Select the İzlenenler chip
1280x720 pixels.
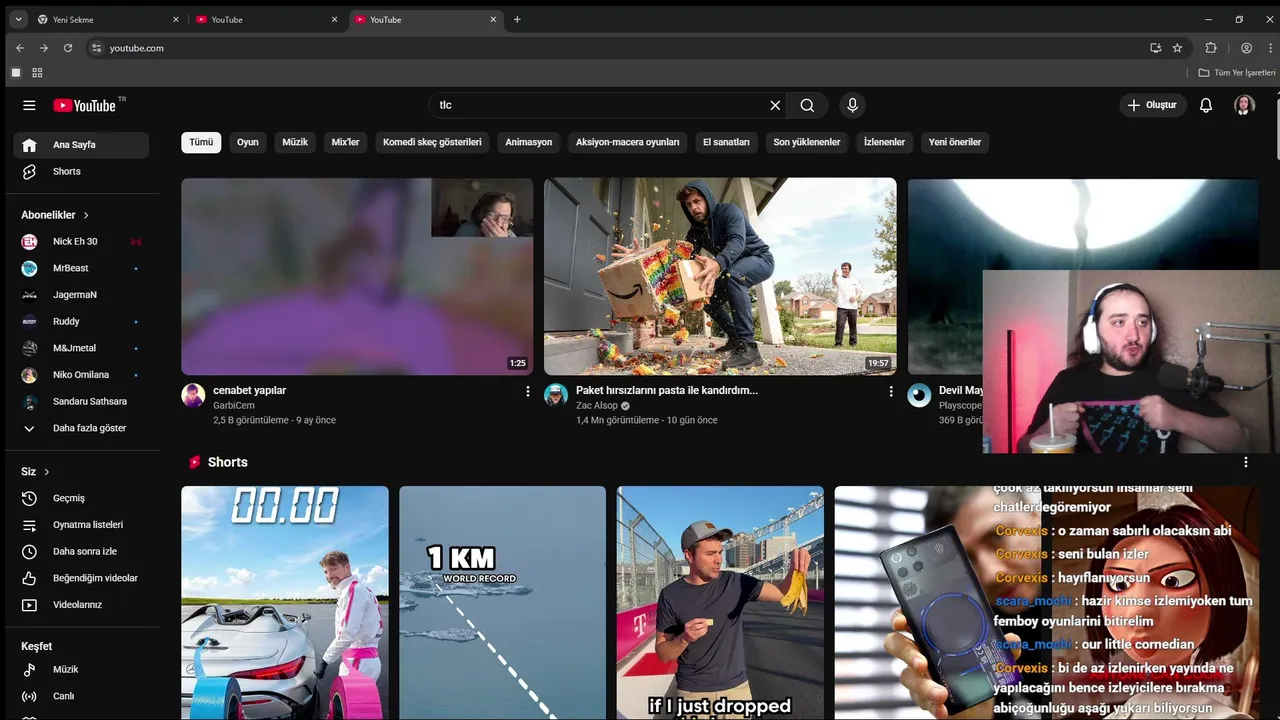pos(884,142)
